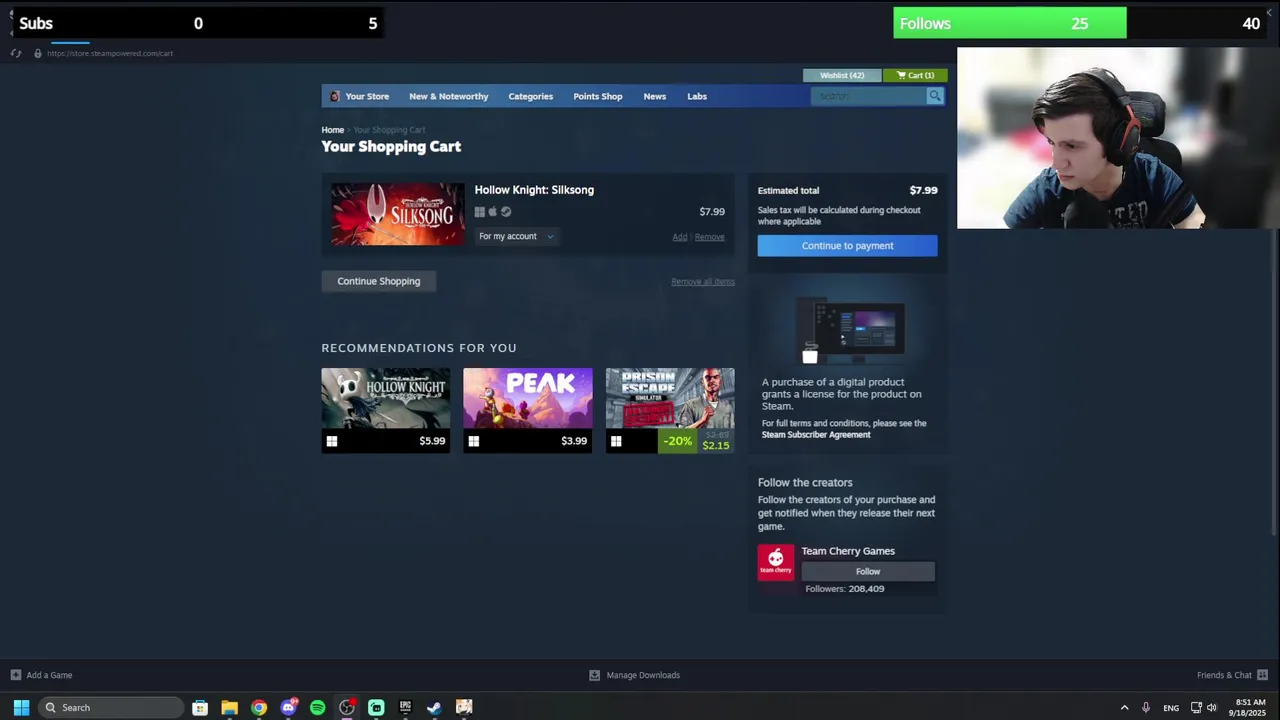
Task: Click the Hollow Knight: Silksong title
Action: [534, 190]
